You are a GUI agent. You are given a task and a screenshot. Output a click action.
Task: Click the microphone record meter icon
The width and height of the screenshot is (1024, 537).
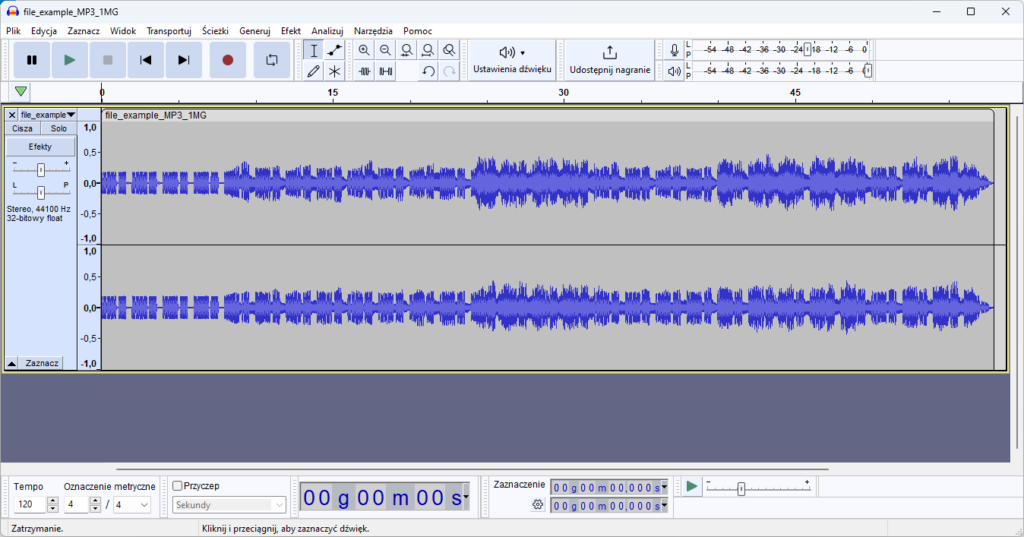pyautogui.click(x=674, y=50)
